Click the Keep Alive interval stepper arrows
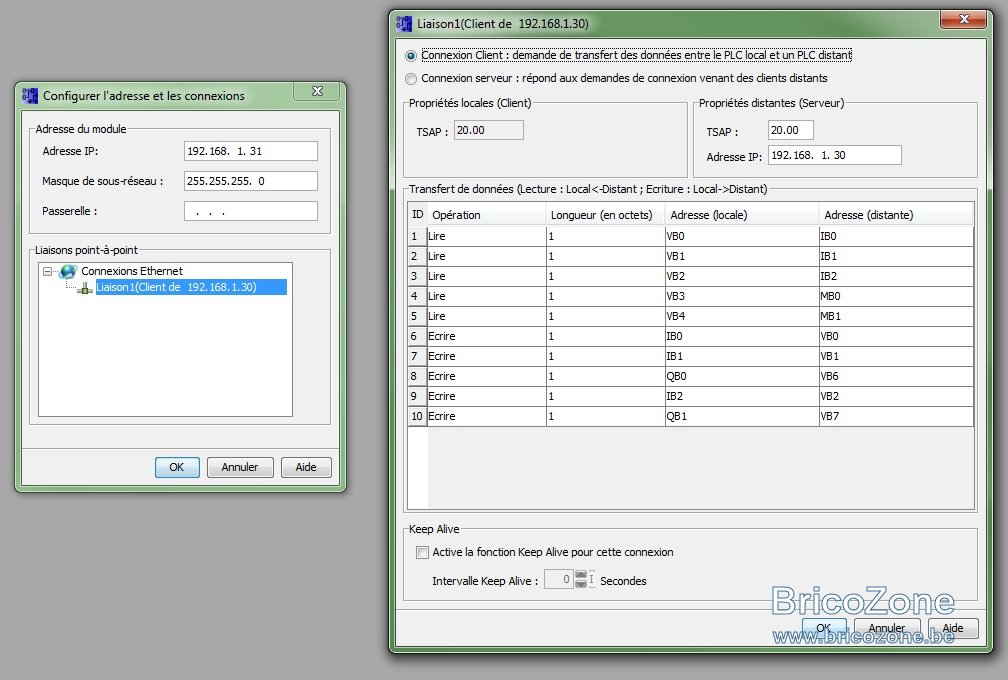 (581, 579)
